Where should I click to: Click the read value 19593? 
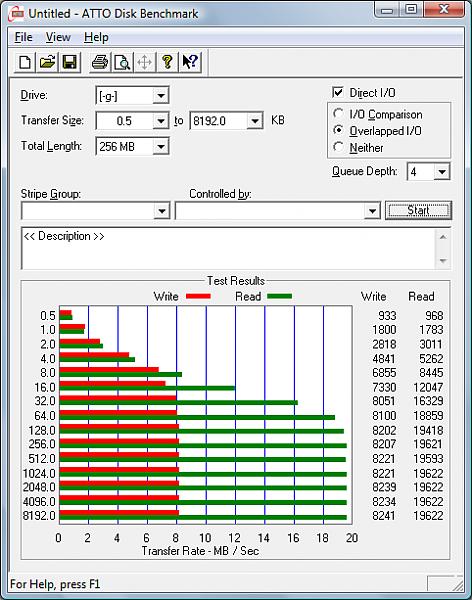(x=428, y=458)
